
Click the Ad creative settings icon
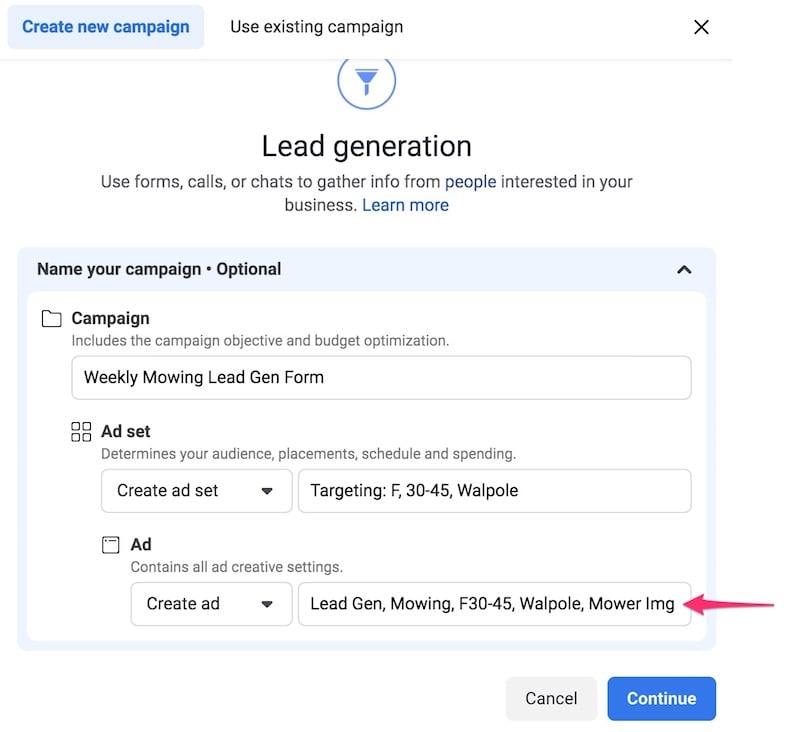[x=111, y=543]
